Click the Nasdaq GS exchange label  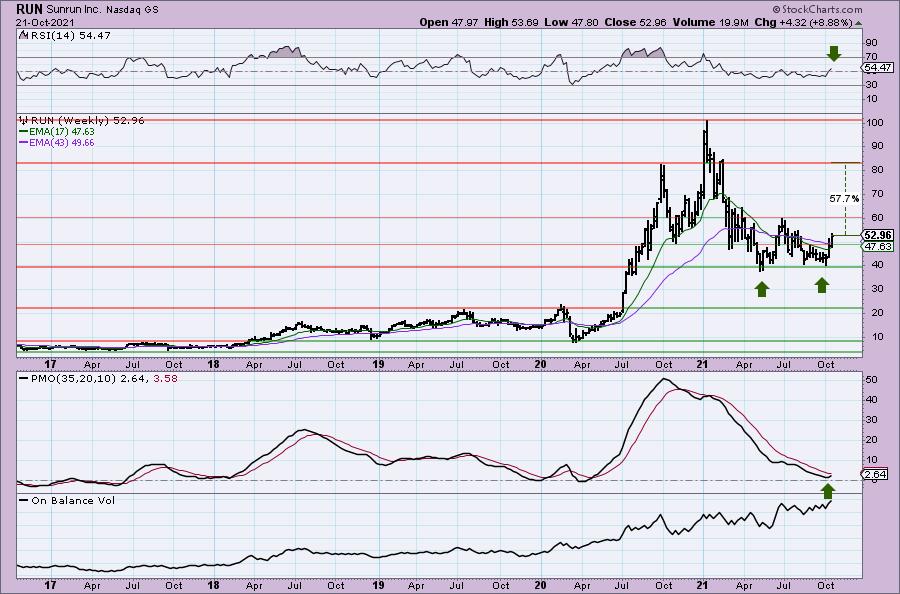click(133, 10)
